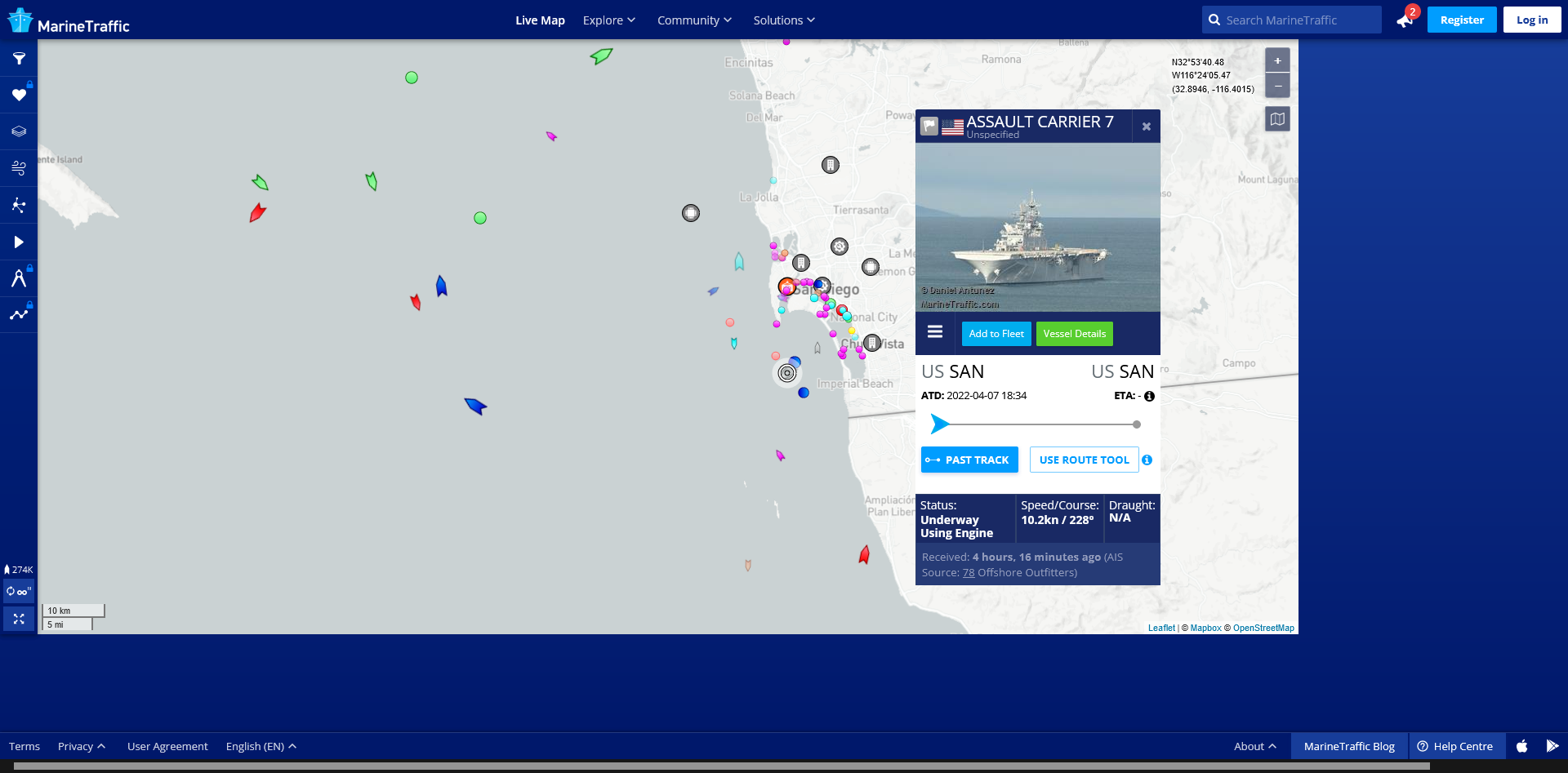Open the User Agreement link
This screenshot has width=1568, height=773.
point(167,746)
